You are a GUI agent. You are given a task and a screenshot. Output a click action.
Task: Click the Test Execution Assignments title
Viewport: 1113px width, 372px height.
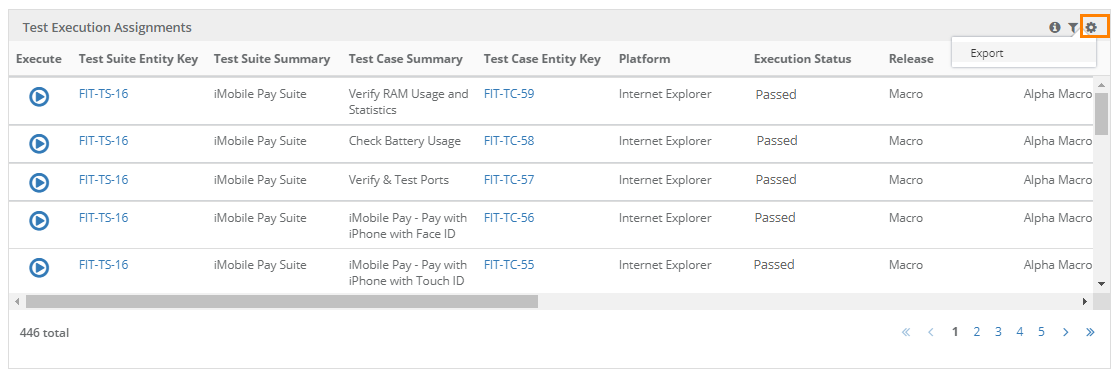[107, 28]
